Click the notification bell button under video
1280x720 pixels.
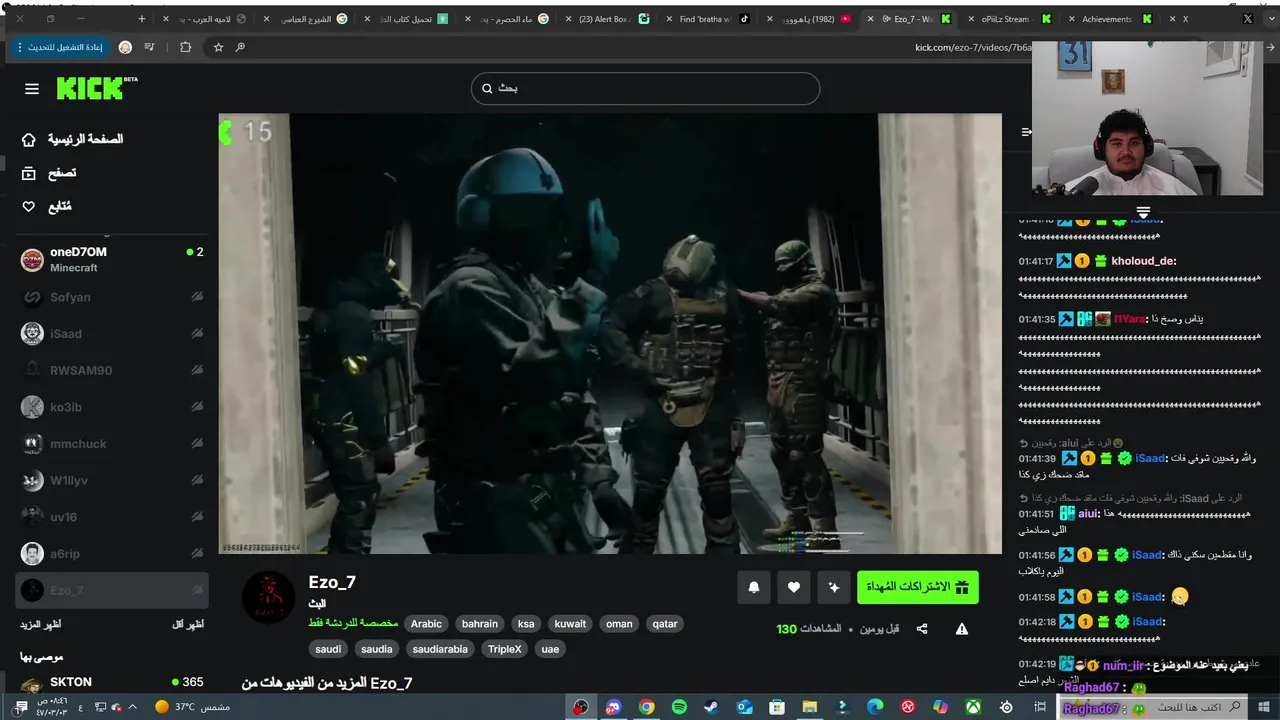pos(754,587)
